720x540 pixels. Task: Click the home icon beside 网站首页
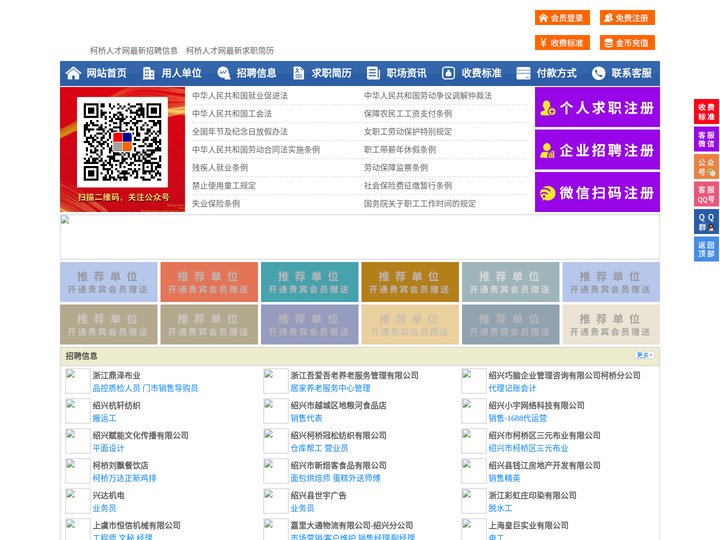pos(73,73)
